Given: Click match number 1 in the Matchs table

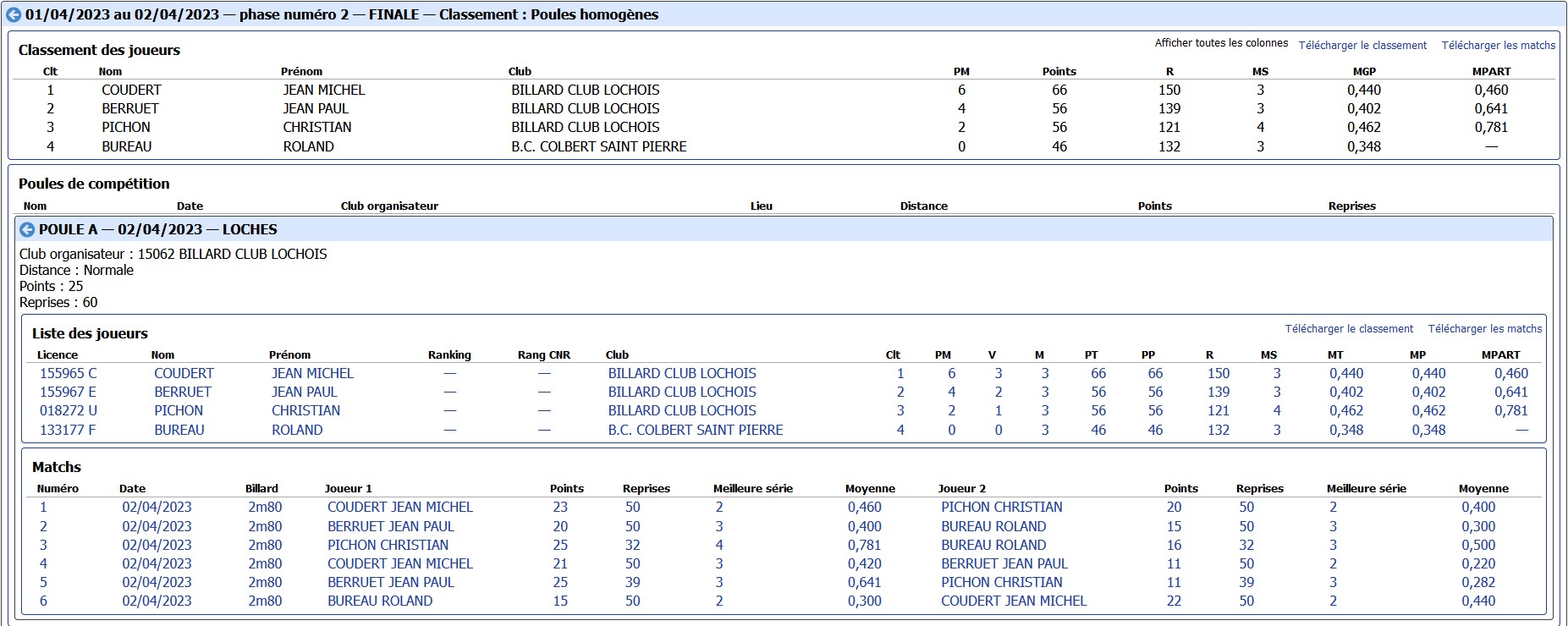Looking at the screenshot, I should (x=43, y=507).
